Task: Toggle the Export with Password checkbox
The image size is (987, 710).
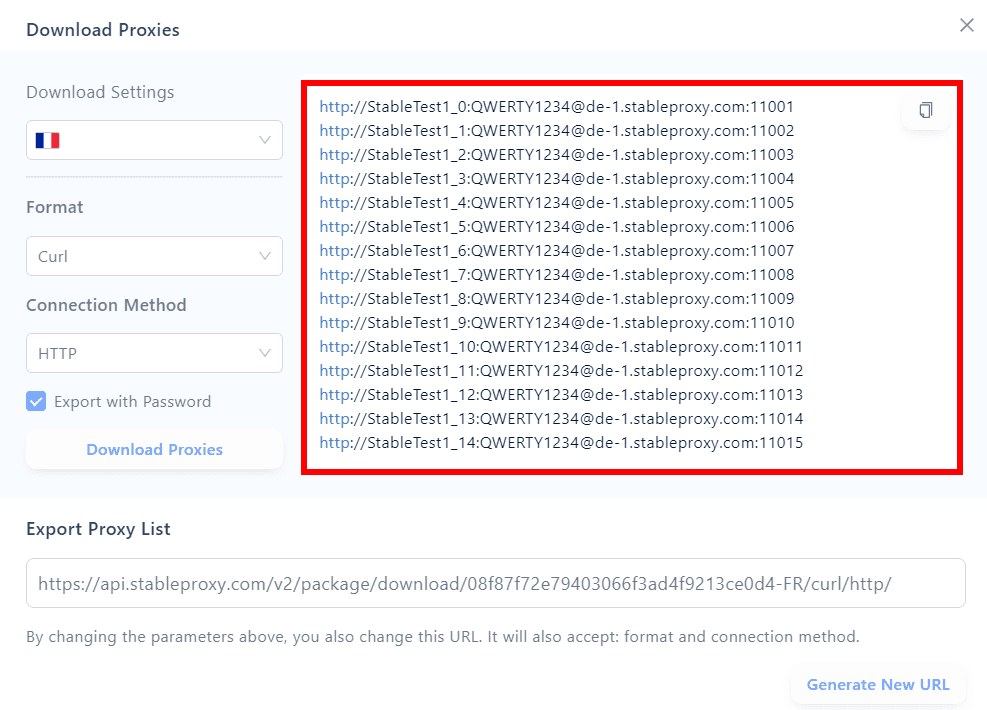Action: tap(36, 402)
